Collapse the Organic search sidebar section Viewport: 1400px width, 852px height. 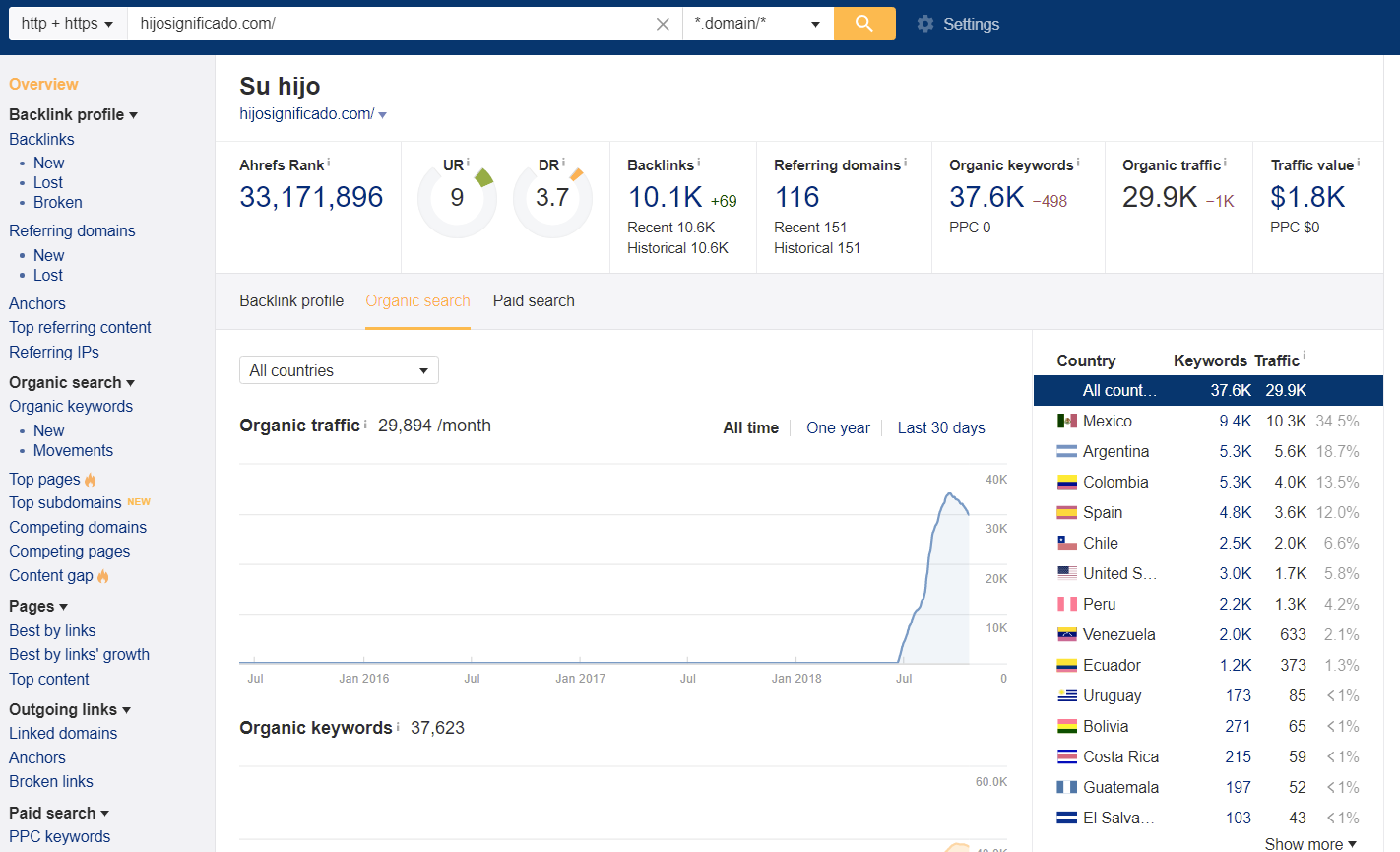point(131,383)
